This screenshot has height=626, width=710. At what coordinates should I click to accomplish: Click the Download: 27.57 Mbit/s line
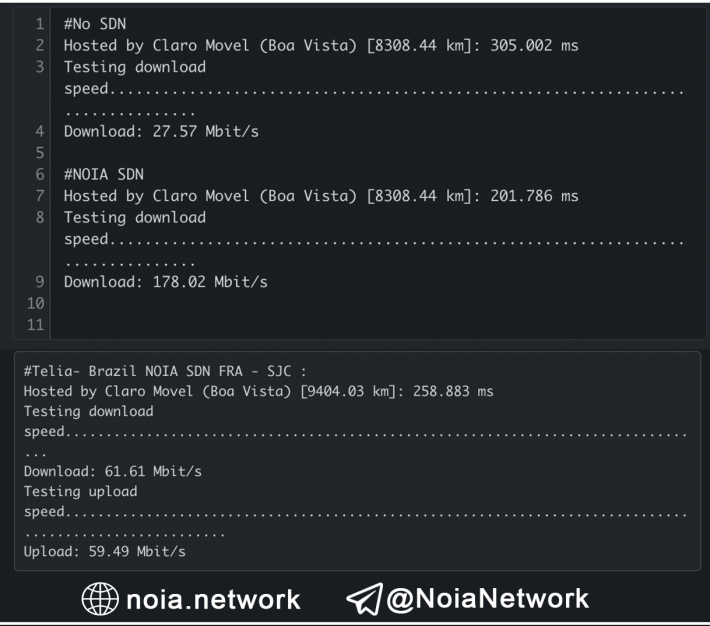161,131
